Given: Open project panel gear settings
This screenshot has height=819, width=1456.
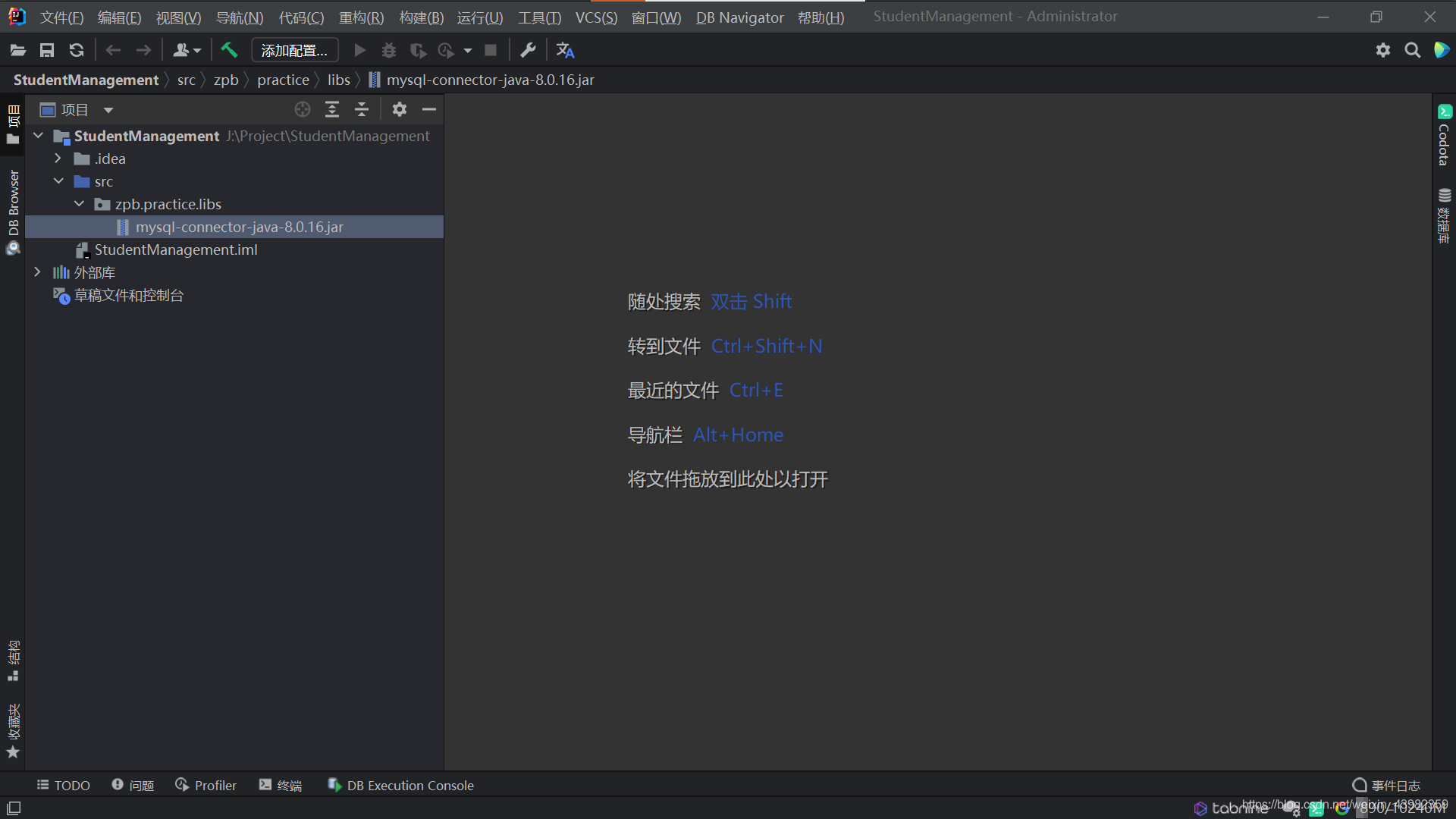Looking at the screenshot, I should tap(400, 110).
